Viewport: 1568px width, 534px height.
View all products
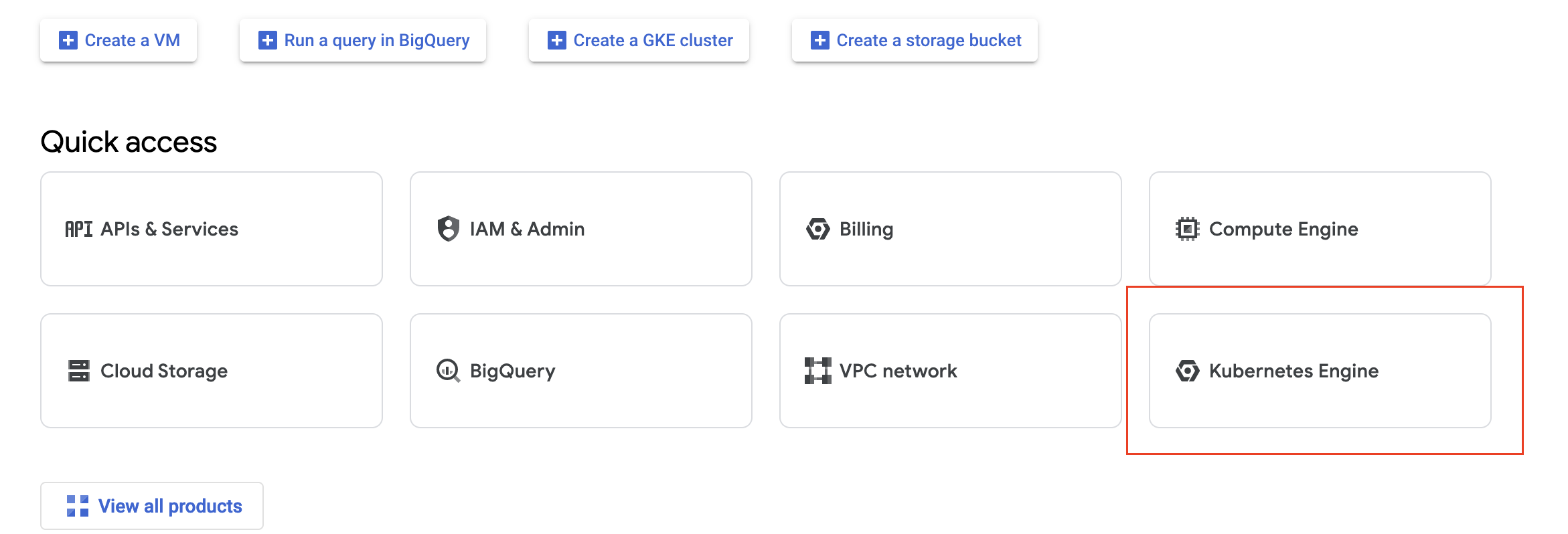click(x=152, y=506)
